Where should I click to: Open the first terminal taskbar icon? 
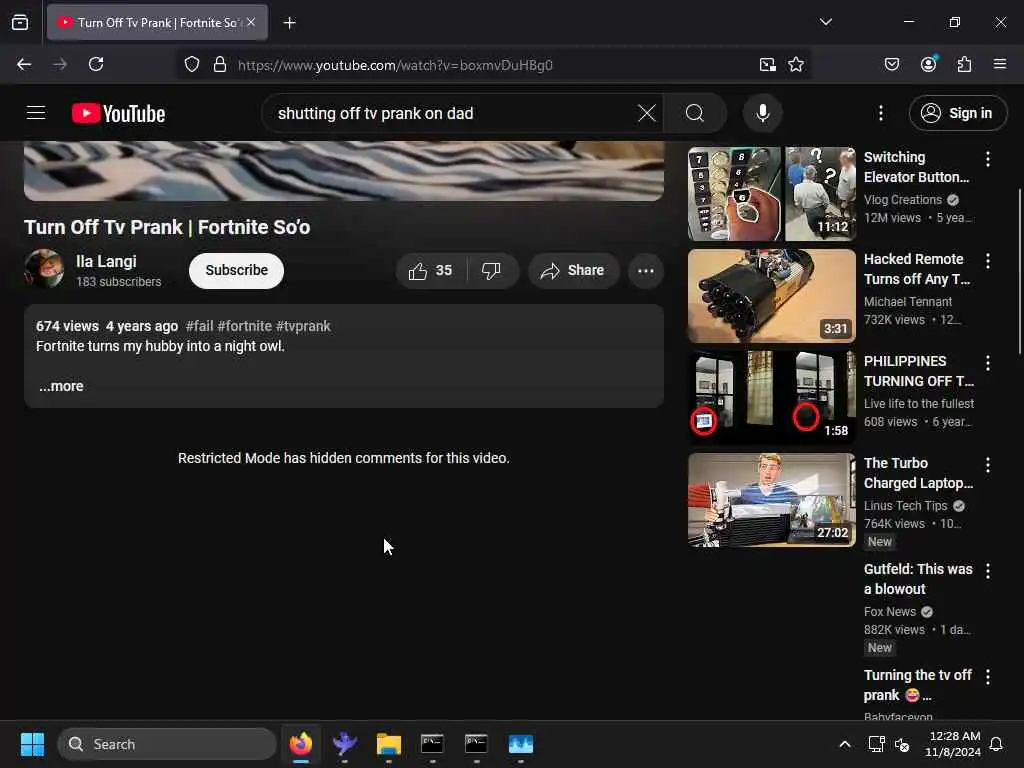click(432, 744)
